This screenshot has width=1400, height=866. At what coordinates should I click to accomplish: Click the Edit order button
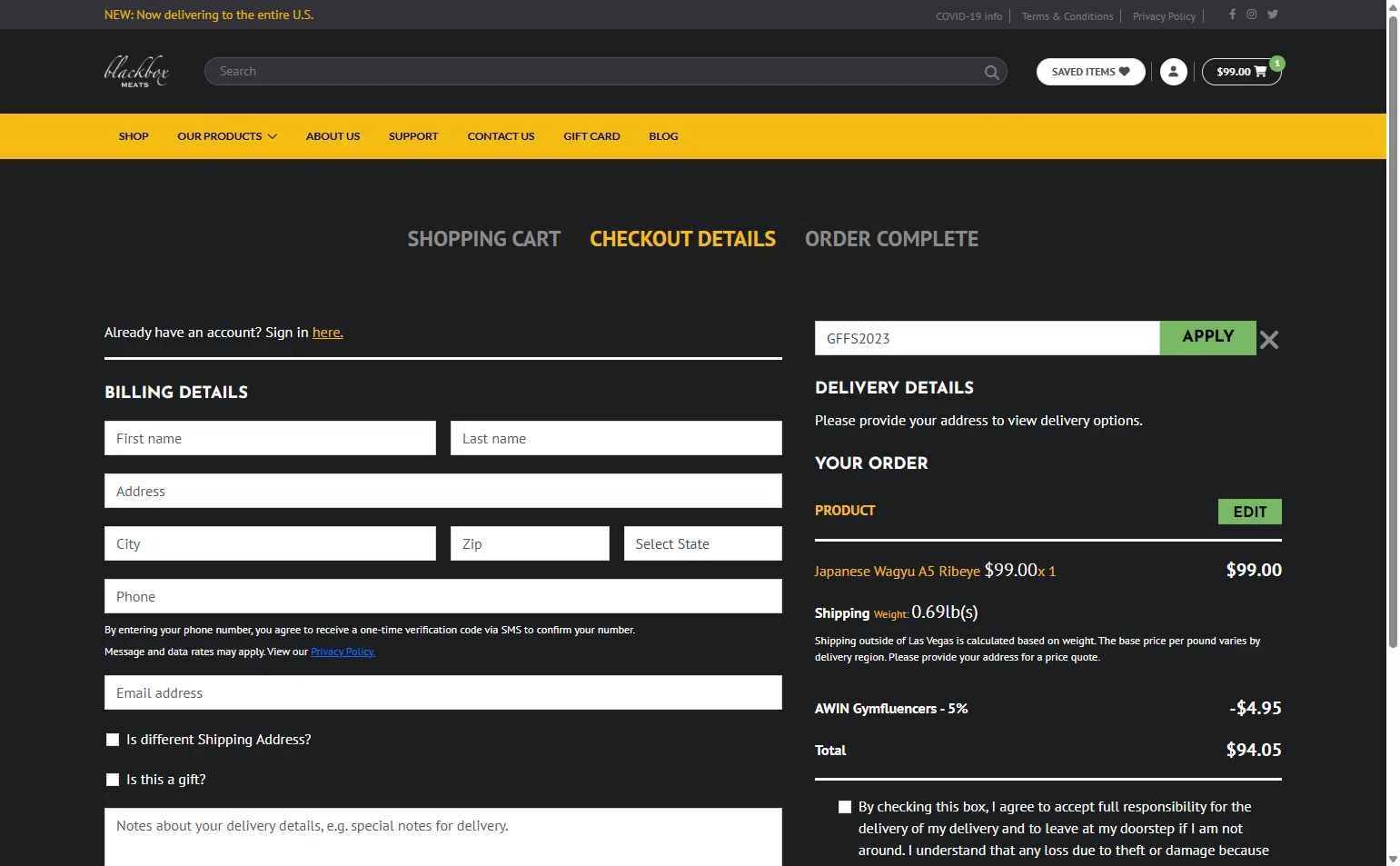[x=1249, y=512]
